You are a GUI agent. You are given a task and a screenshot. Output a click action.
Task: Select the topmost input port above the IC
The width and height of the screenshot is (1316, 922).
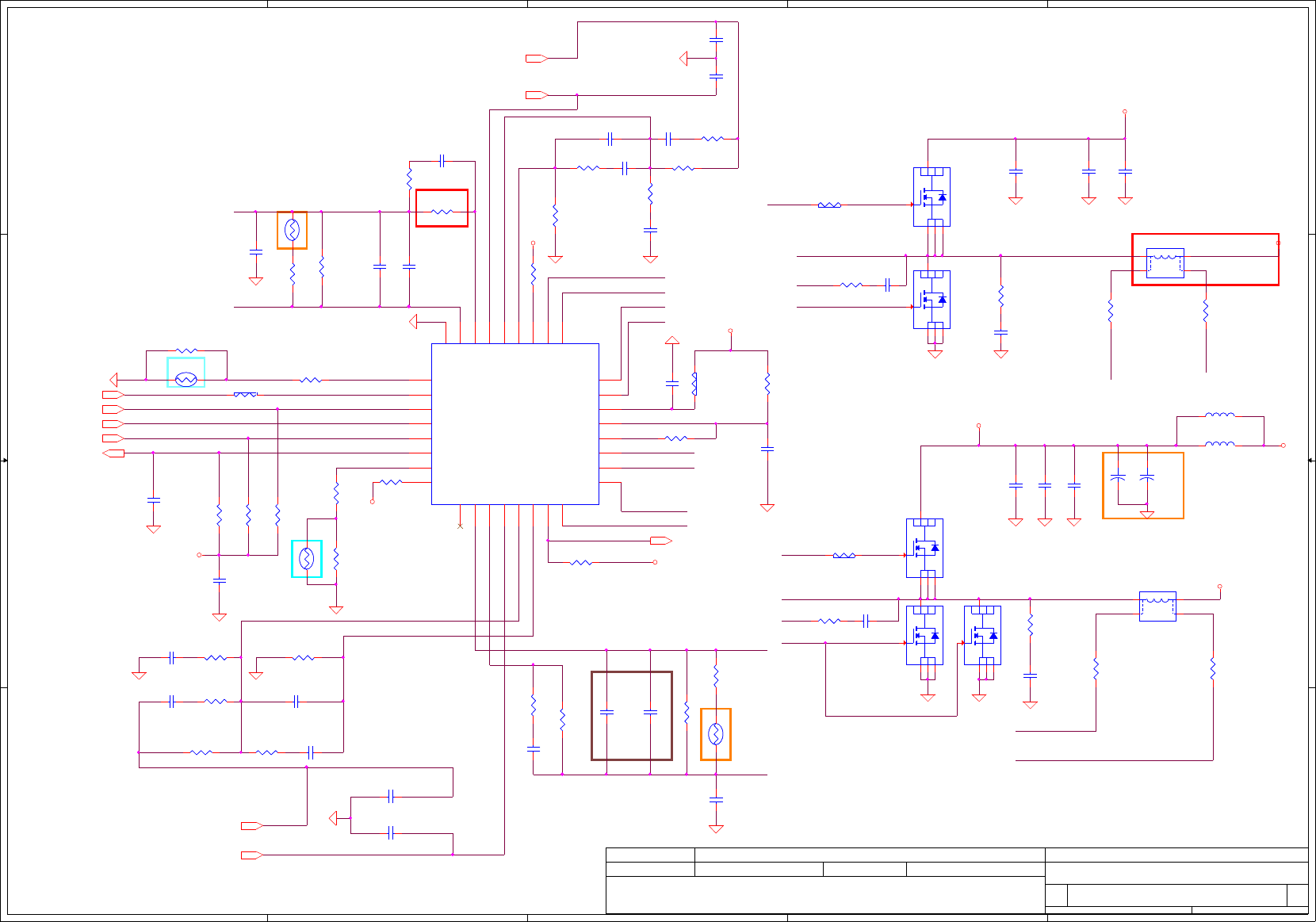coord(537,58)
